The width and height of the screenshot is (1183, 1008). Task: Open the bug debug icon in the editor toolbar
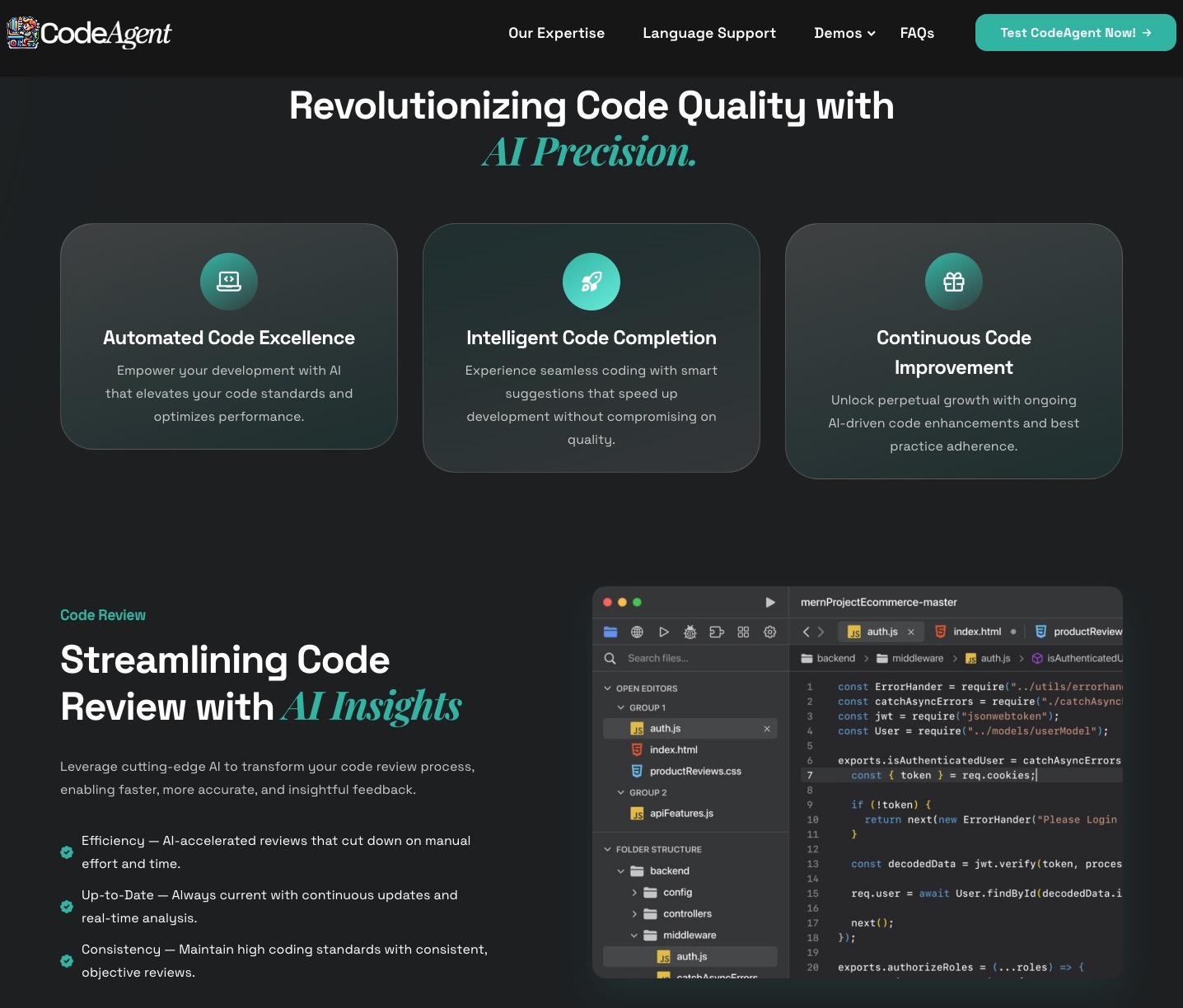point(690,632)
